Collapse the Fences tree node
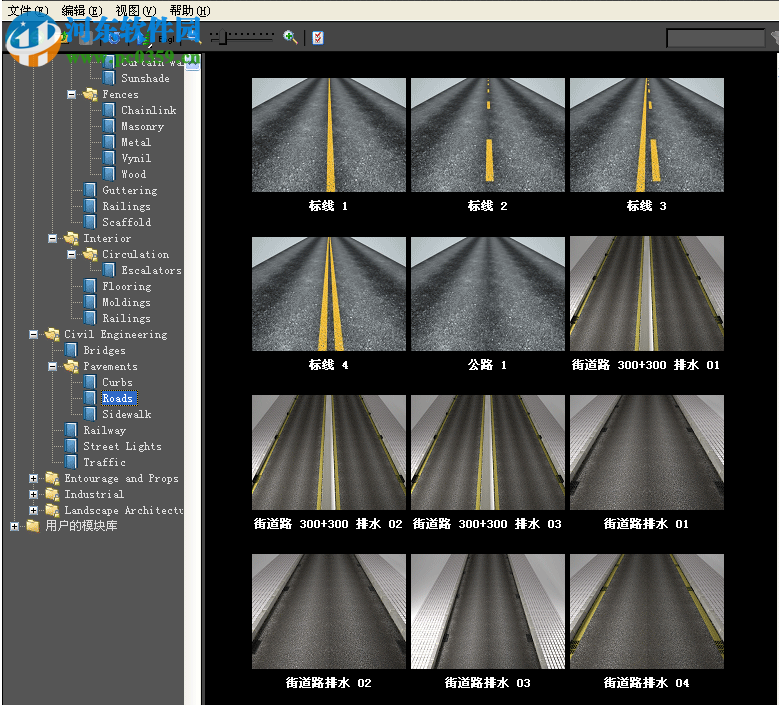The image size is (779, 705). tap(72, 94)
